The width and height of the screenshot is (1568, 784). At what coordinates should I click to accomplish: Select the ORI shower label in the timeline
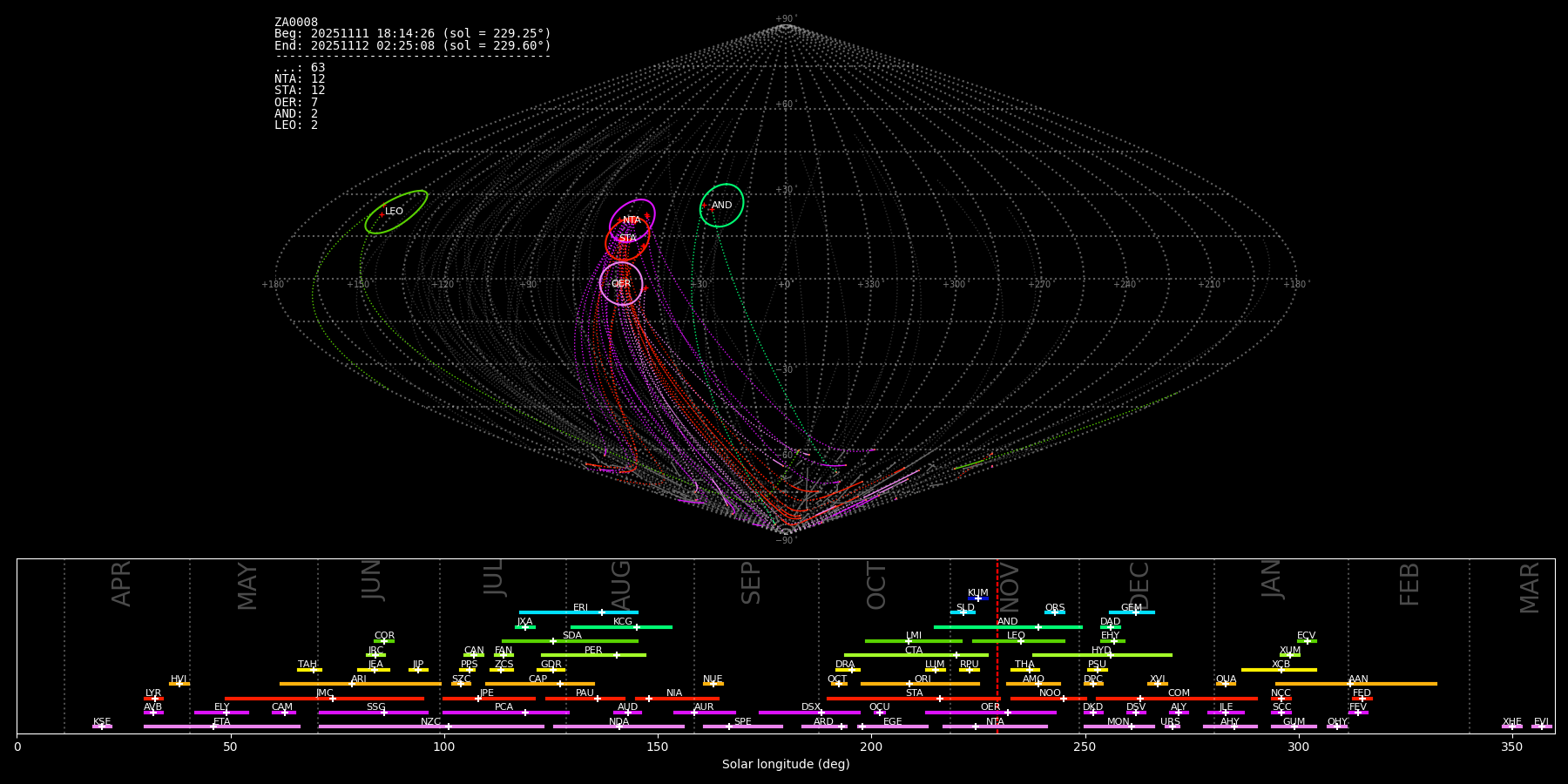pos(923,679)
